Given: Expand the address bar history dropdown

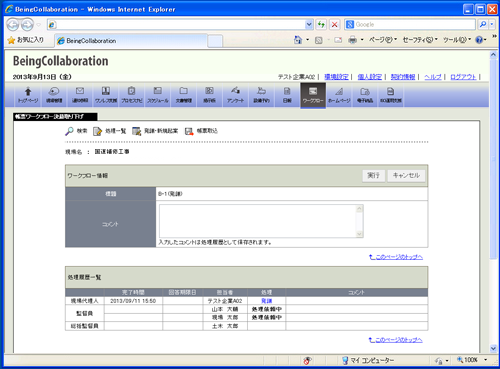Looking at the screenshot, I should [309, 24].
